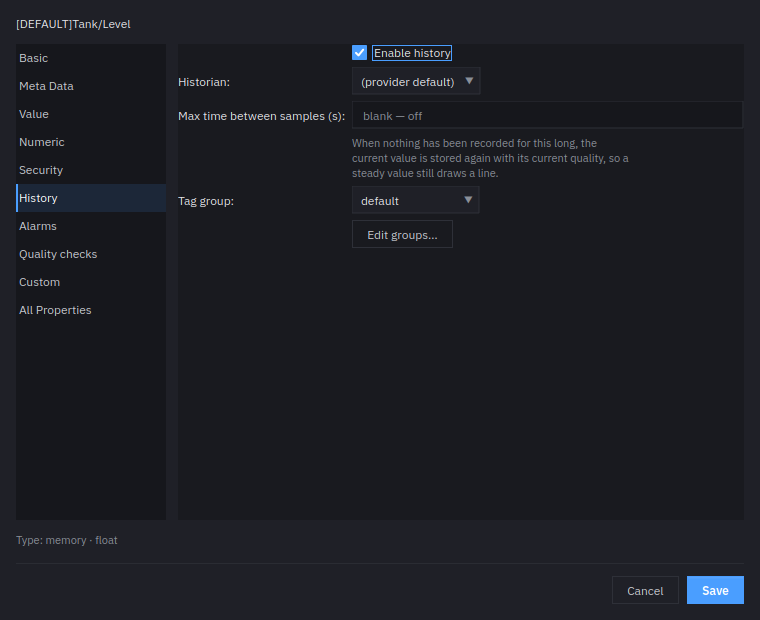This screenshot has width=760, height=620.
Task: Go to the Security section
Action: point(91,170)
